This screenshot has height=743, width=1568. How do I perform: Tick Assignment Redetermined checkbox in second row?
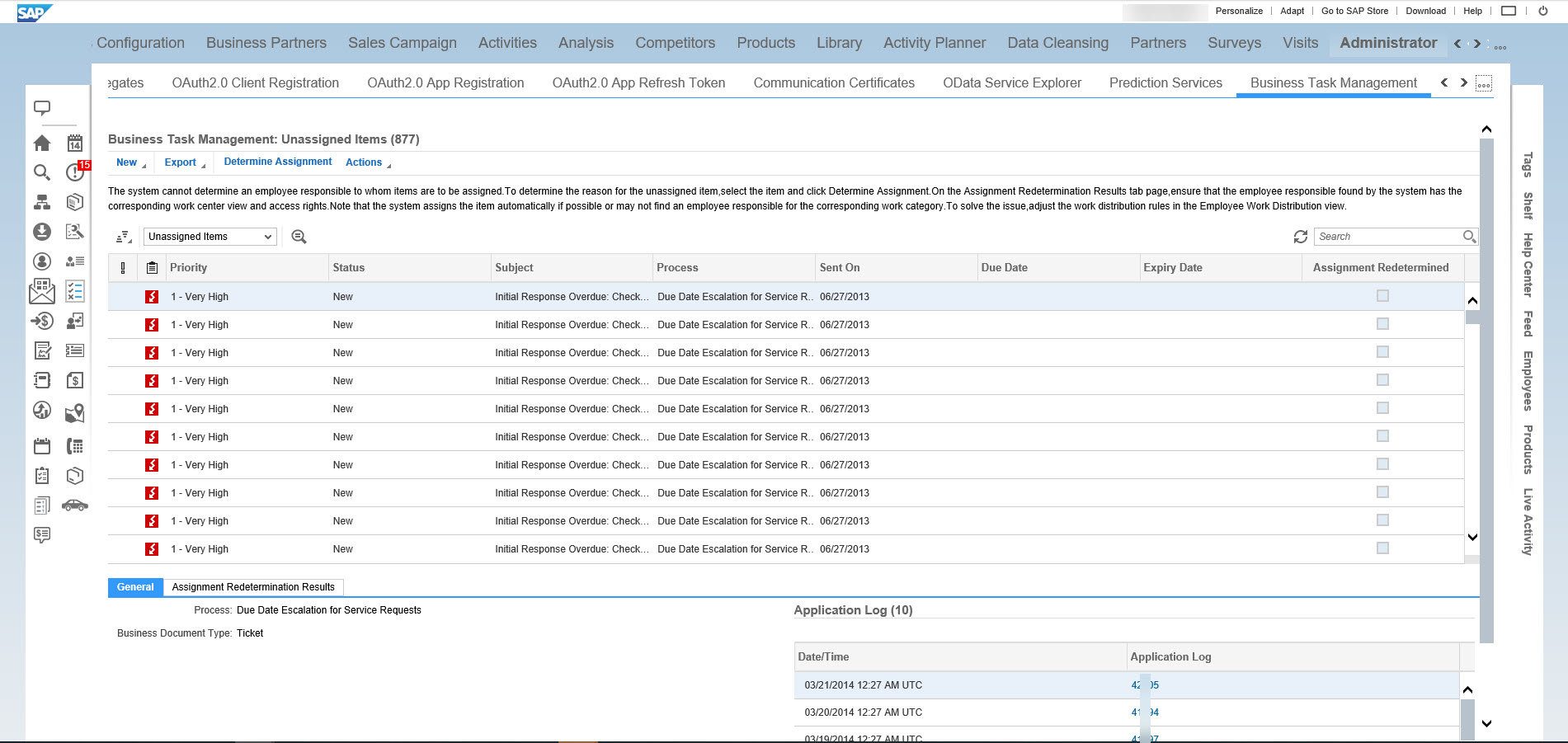pyautogui.click(x=1382, y=324)
